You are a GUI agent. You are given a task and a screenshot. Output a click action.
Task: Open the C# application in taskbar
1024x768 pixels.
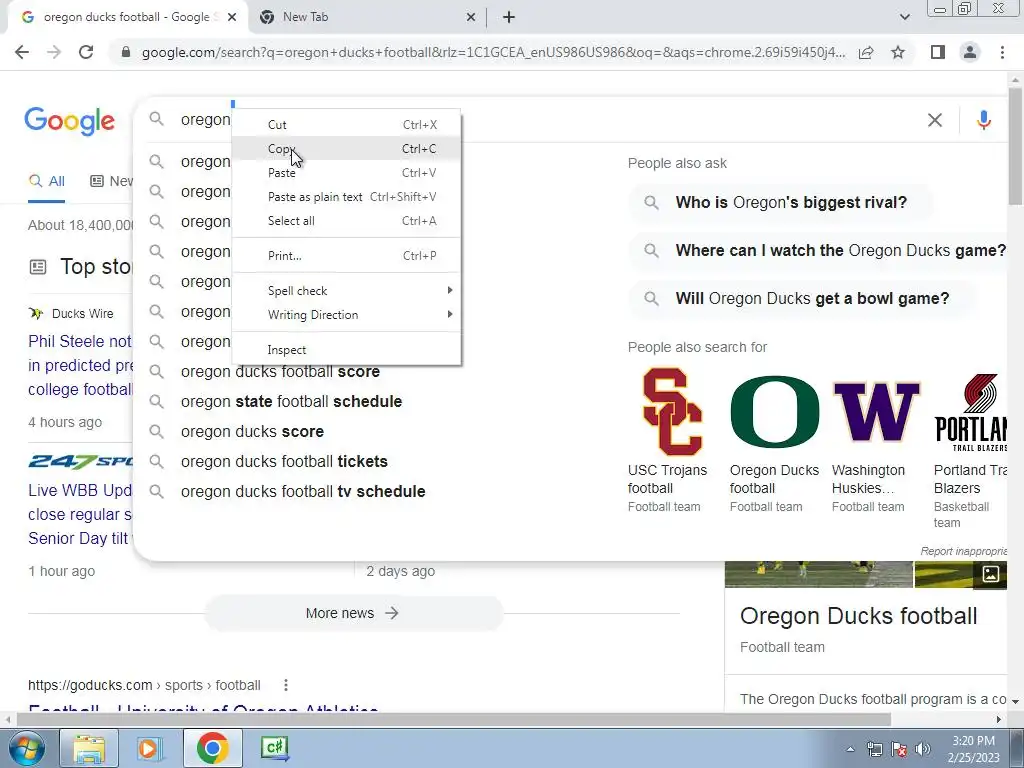tap(274, 748)
